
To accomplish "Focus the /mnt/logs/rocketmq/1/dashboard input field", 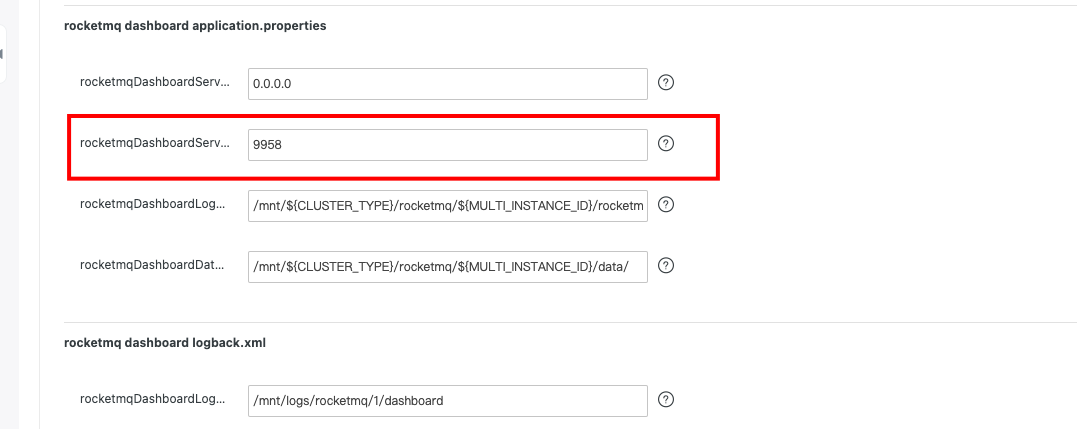I will click(447, 401).
